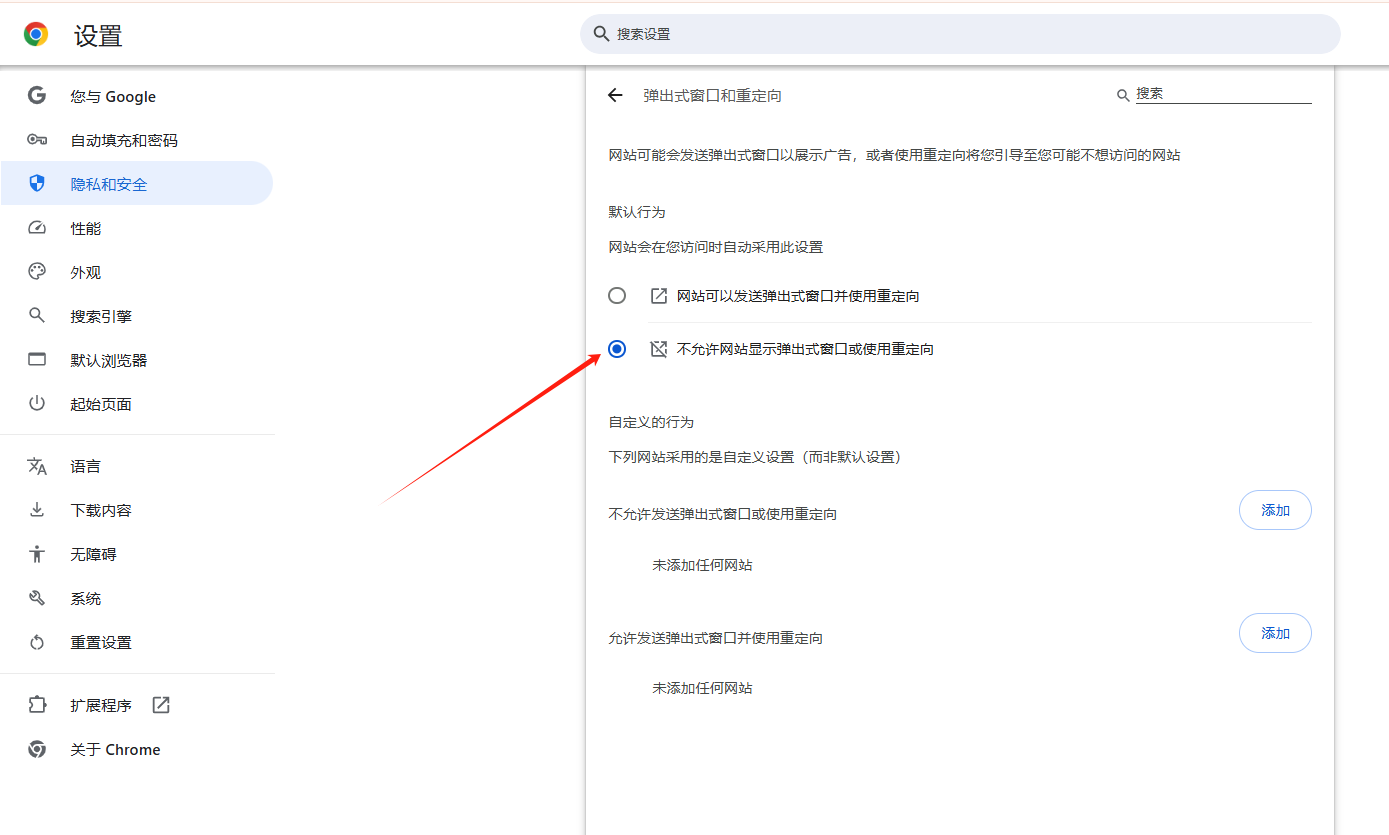Click the 默认行为 heading
This screenshot has width=1389, height=835.
point(637,212)
